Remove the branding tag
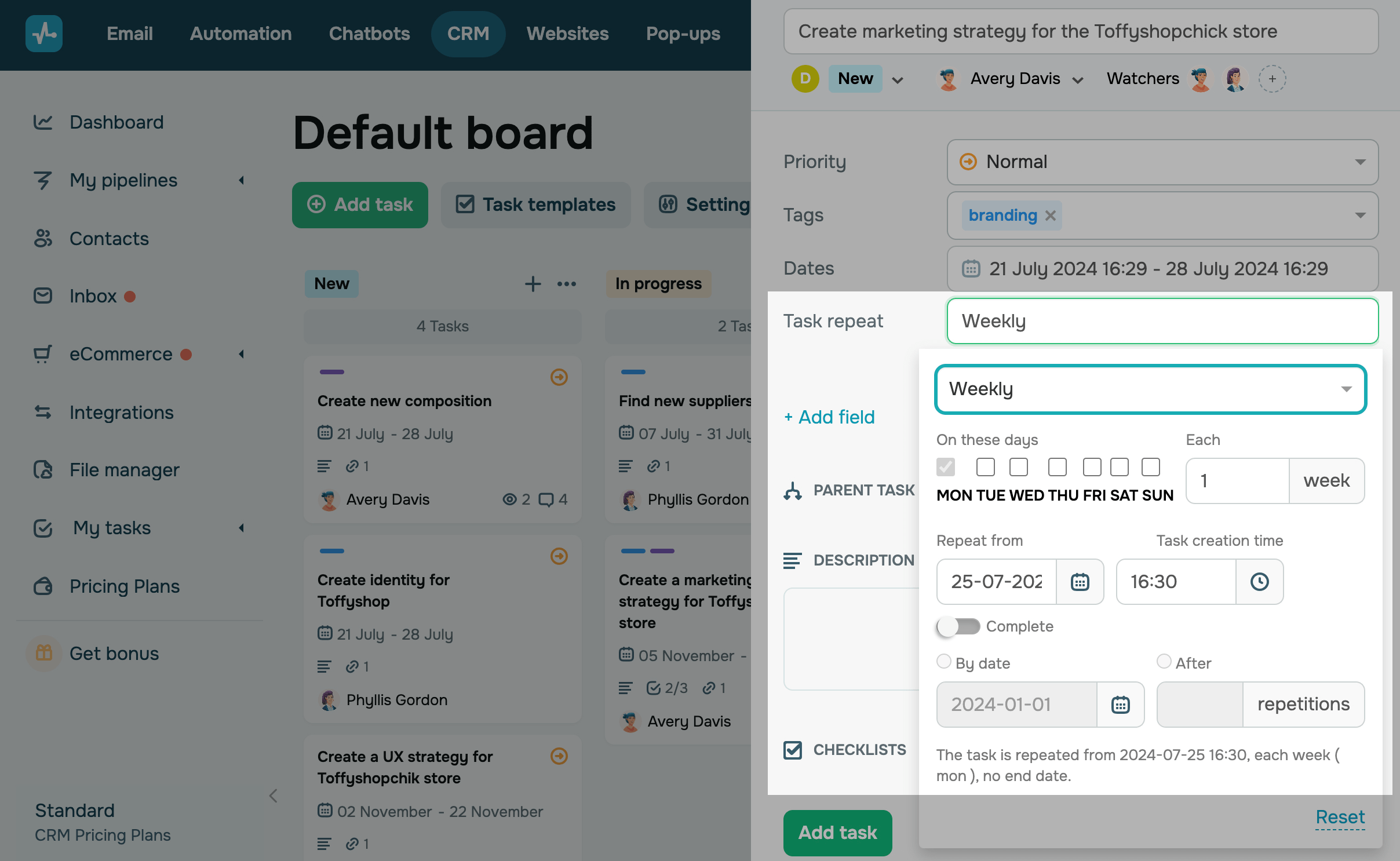The image size is (1400, 861). tap(1051, 216)
